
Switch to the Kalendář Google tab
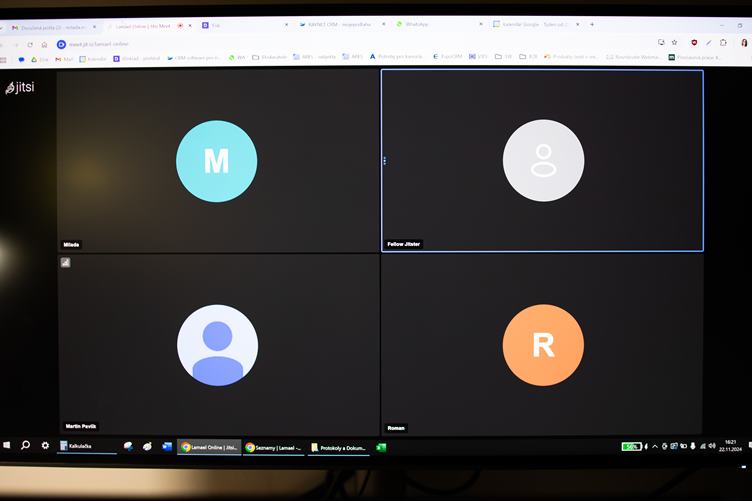530,24
